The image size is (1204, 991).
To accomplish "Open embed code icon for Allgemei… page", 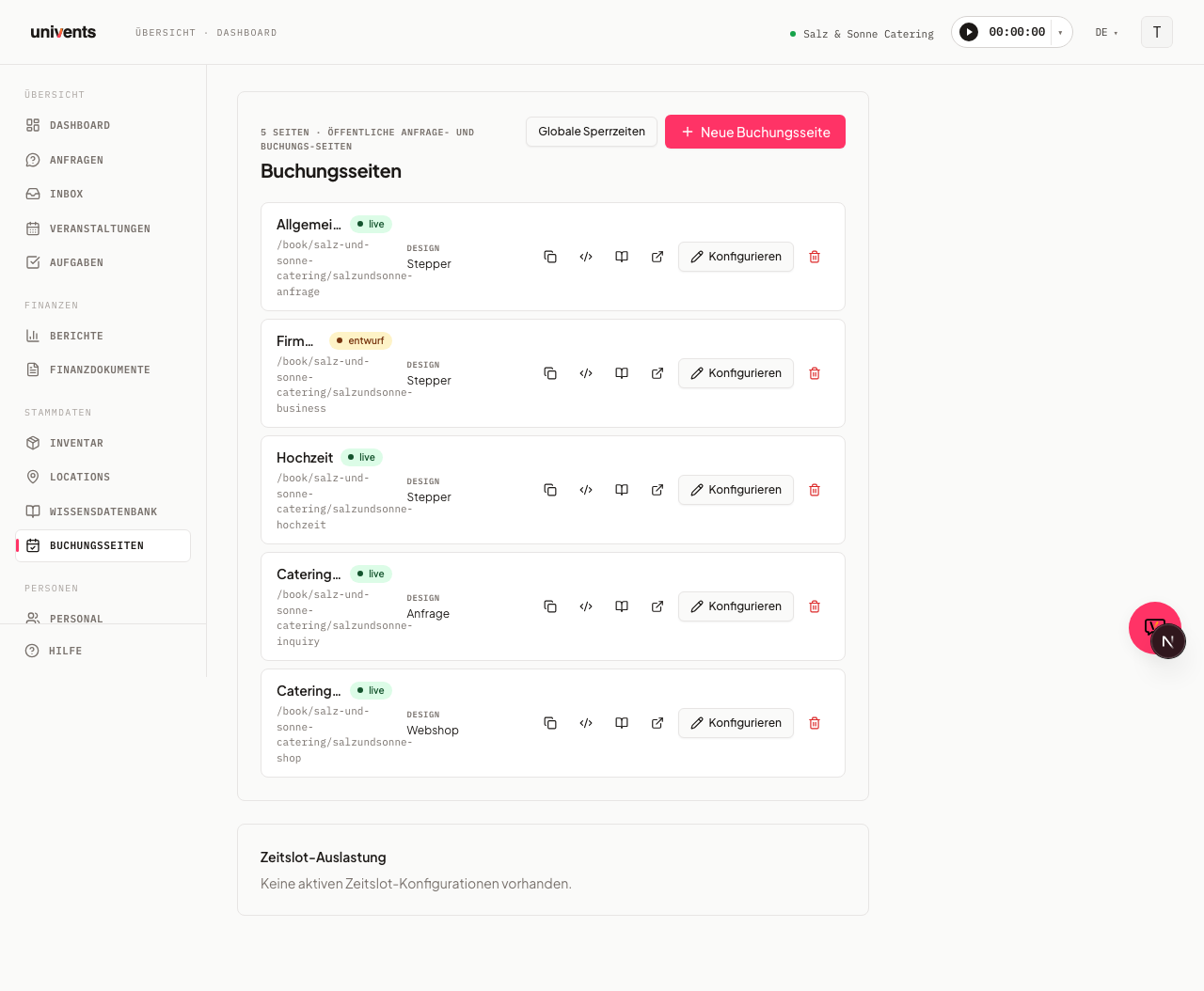I will (x=586, y=257).
